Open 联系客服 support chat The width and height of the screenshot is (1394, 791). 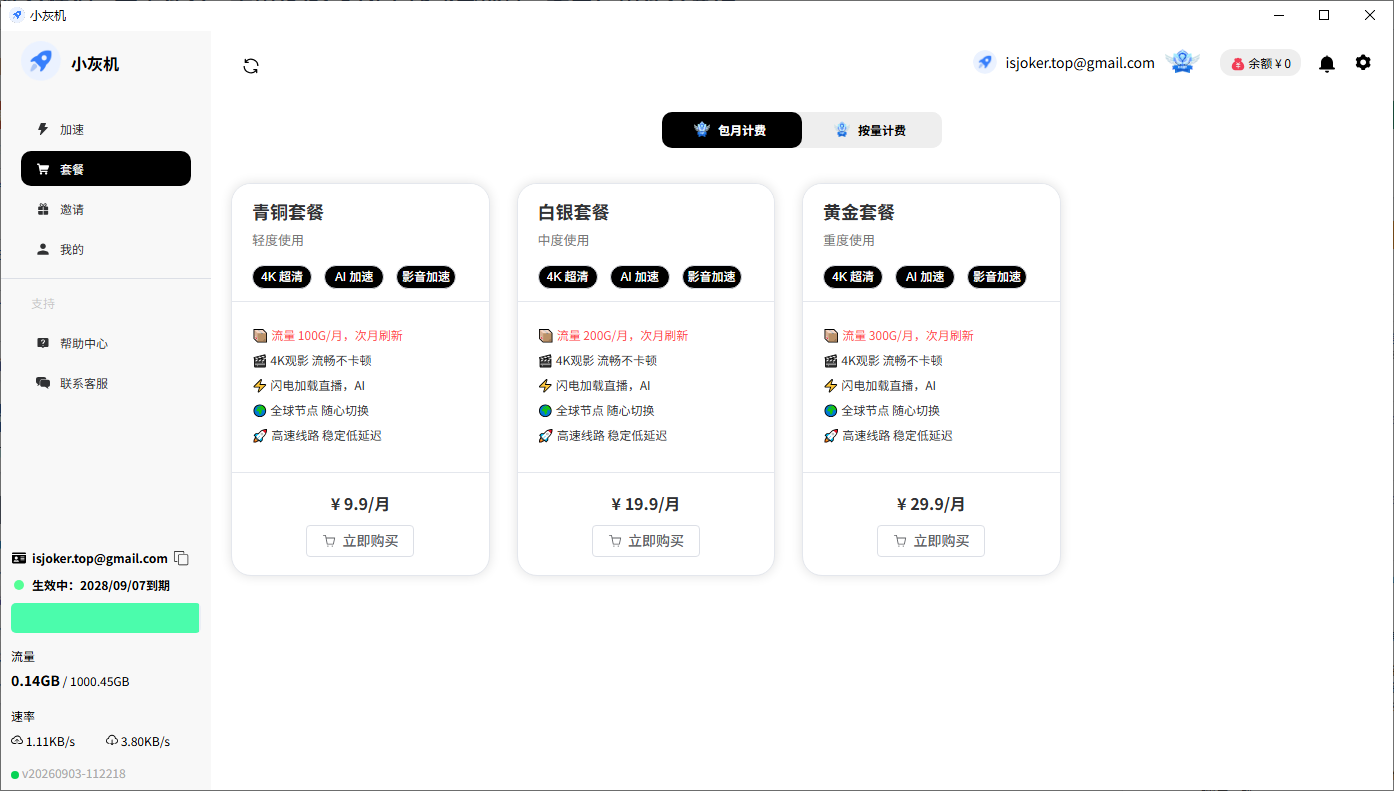click(x=106, y=383)
